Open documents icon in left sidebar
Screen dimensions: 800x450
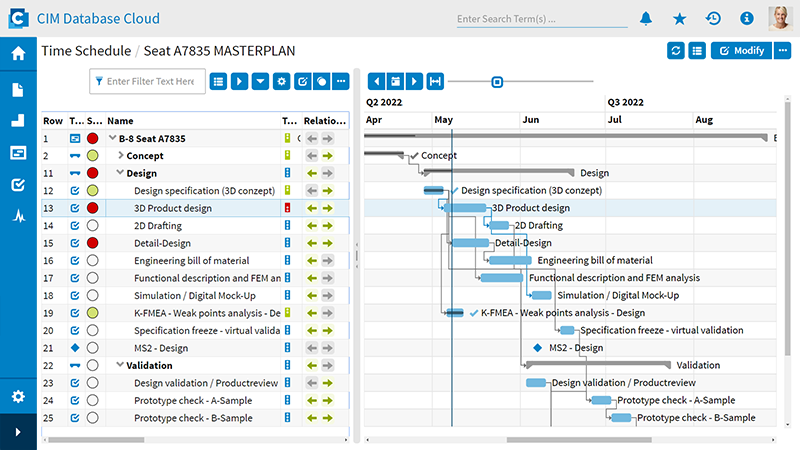(x=18, y=89)
